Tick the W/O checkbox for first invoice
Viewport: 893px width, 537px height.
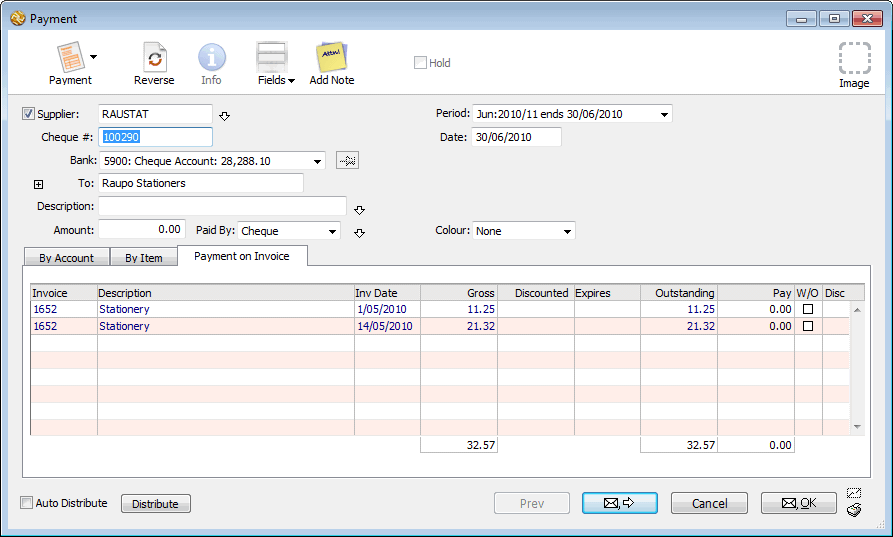pos(807,310)
